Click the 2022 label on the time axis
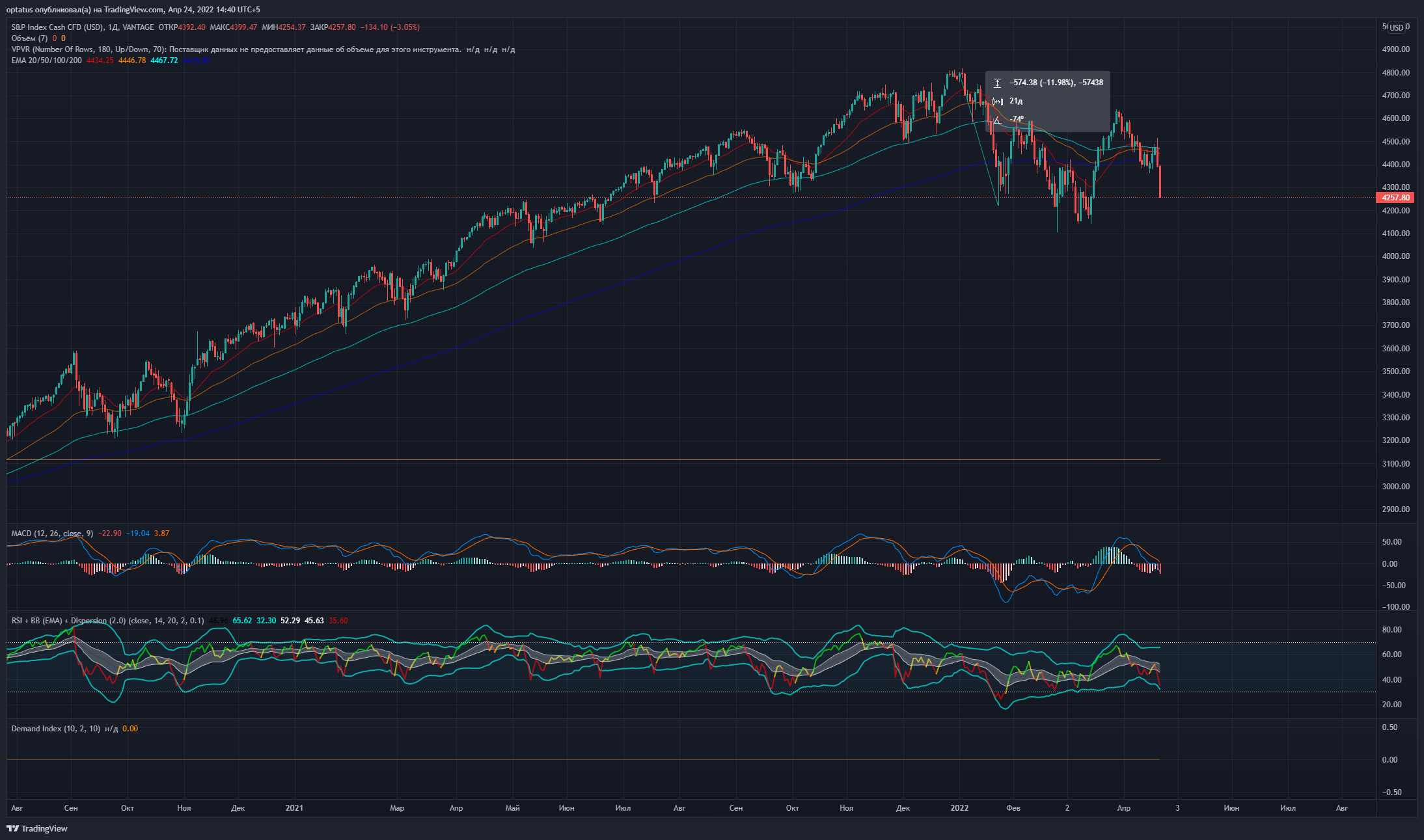This screenshot has height=840, width=1424. (x=959, y=808)
